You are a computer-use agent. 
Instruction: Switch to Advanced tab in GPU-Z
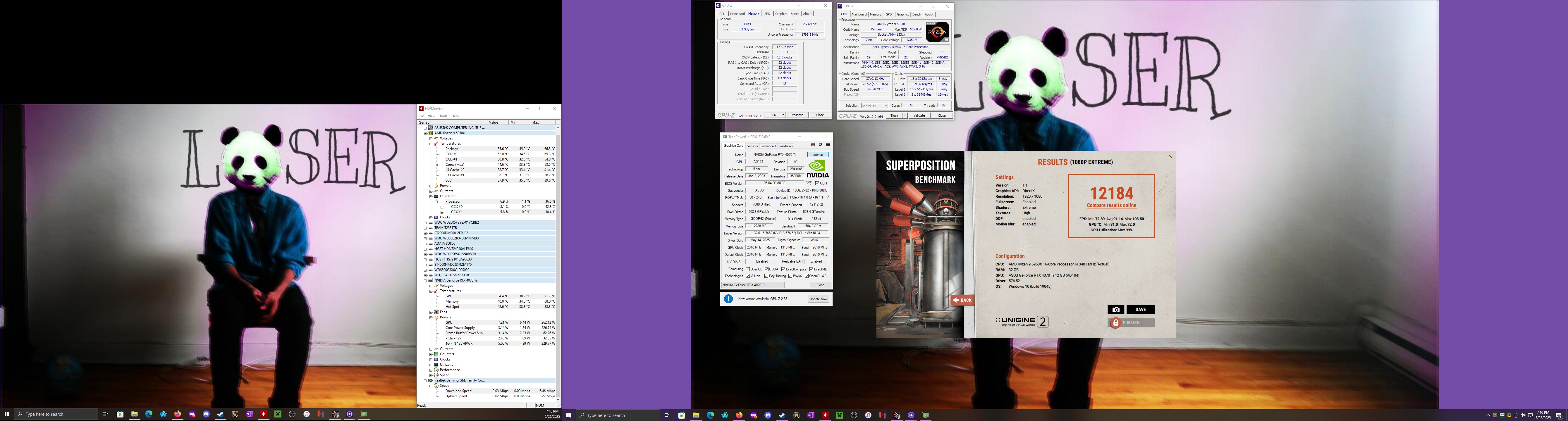click(769, 146)
